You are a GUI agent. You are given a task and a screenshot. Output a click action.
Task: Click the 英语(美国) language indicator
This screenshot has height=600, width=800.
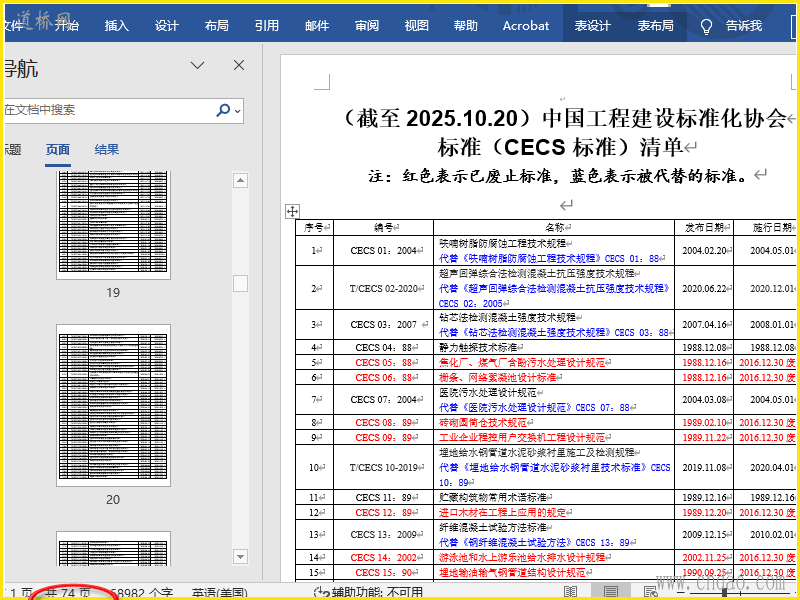click(220, 593)
